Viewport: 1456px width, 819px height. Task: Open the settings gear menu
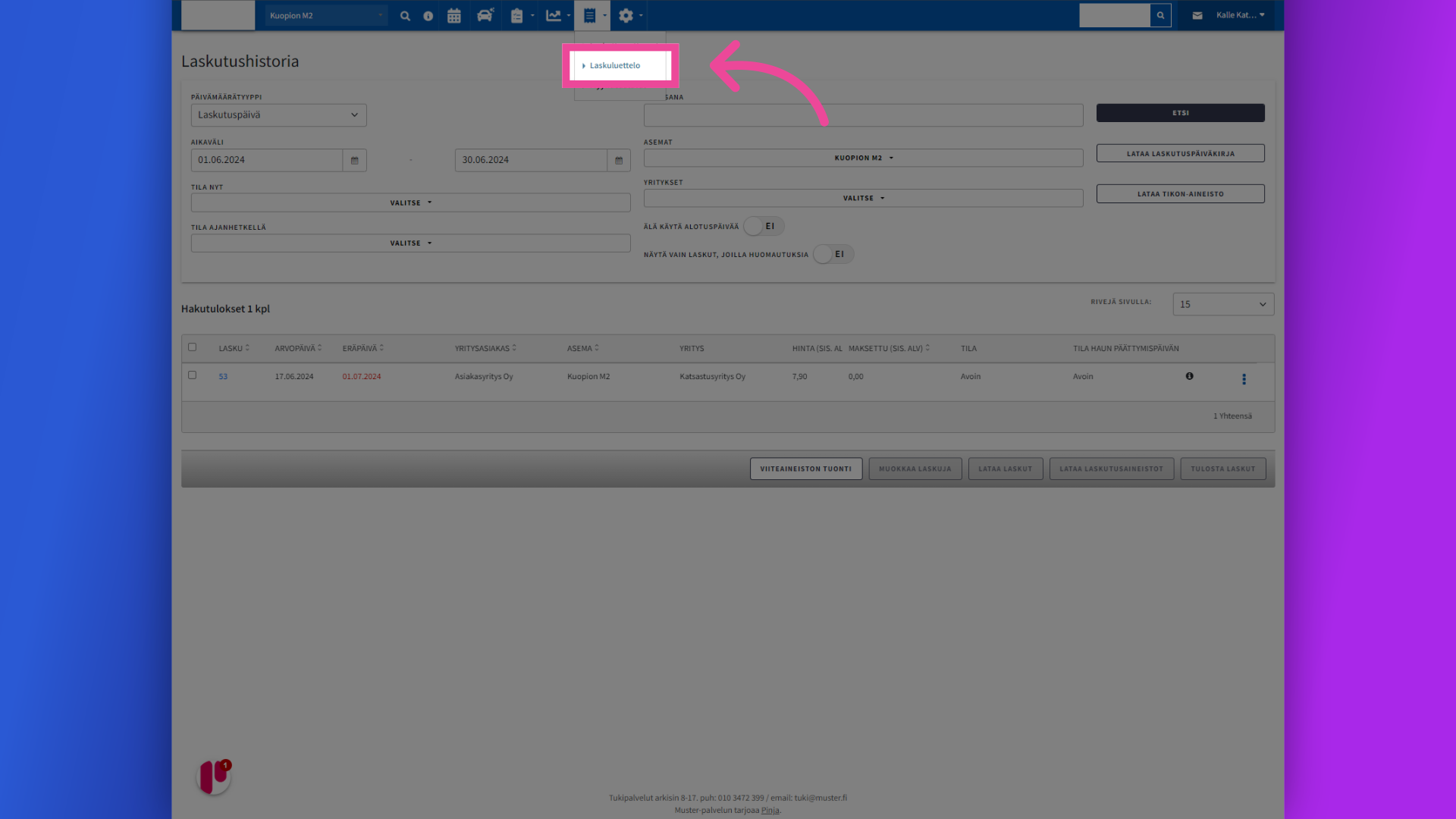pyautogui.click(x=626, y=16)
